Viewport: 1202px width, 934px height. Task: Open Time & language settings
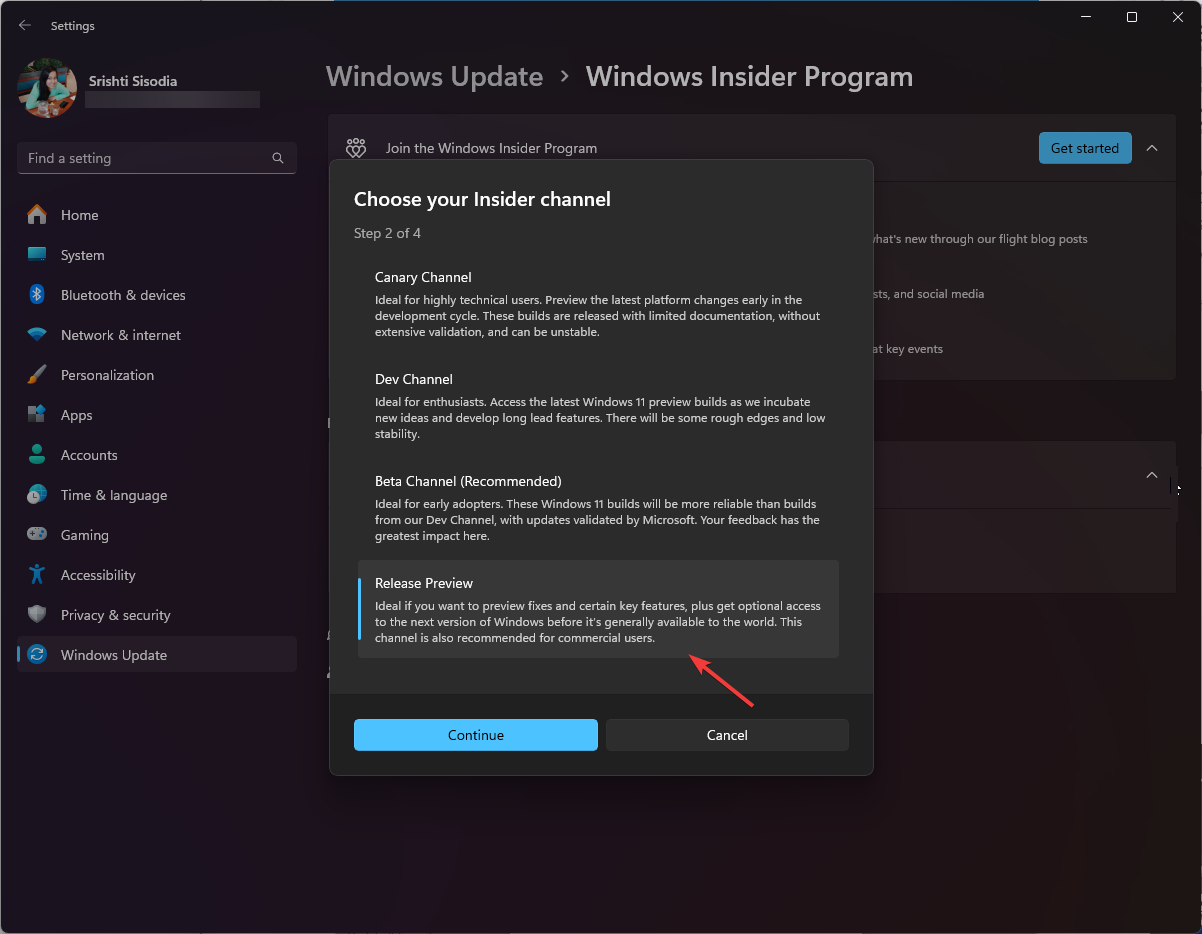click(112, 495)
